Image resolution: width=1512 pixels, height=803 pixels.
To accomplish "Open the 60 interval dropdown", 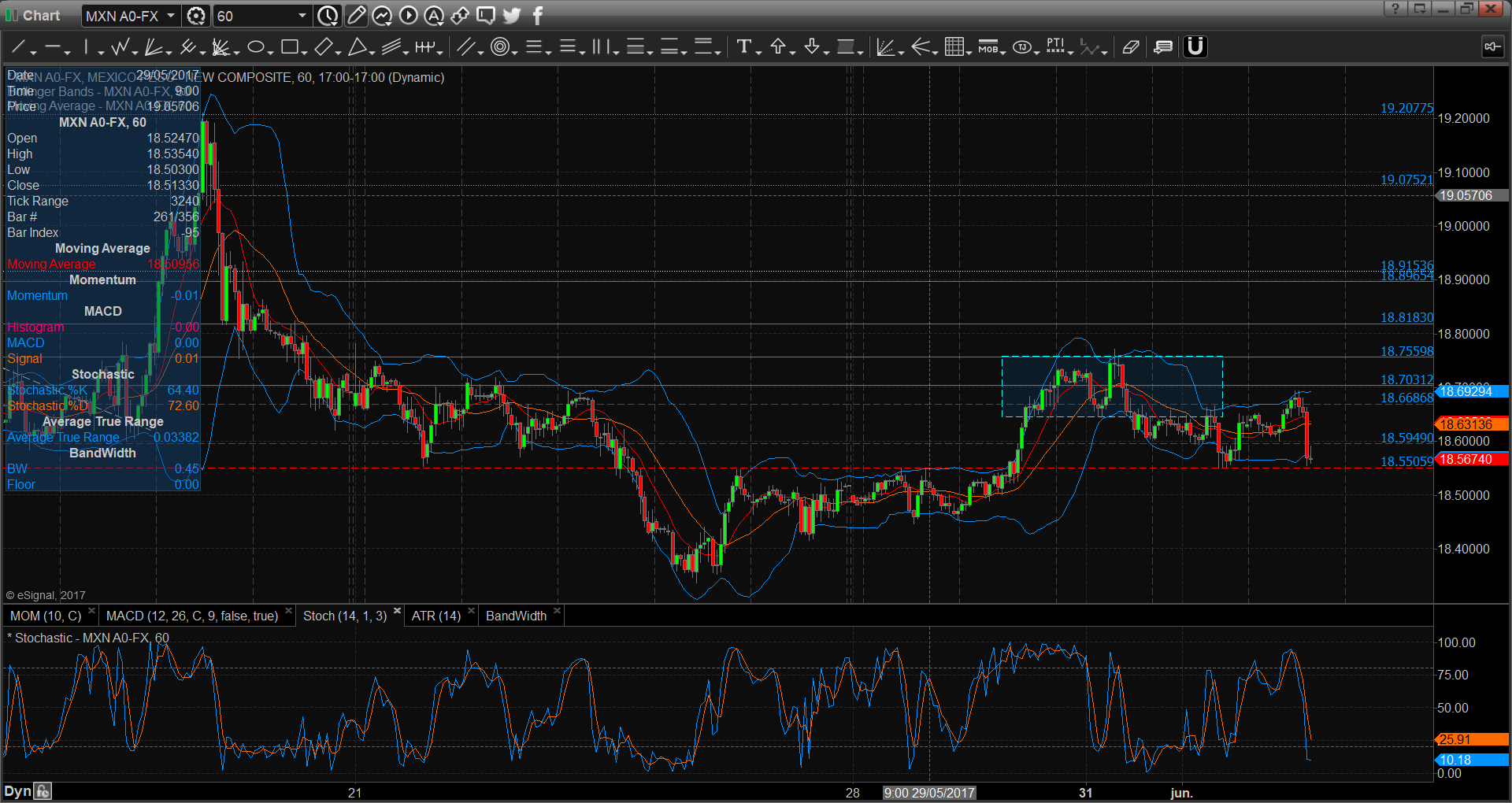I will (x=302, y=16).
